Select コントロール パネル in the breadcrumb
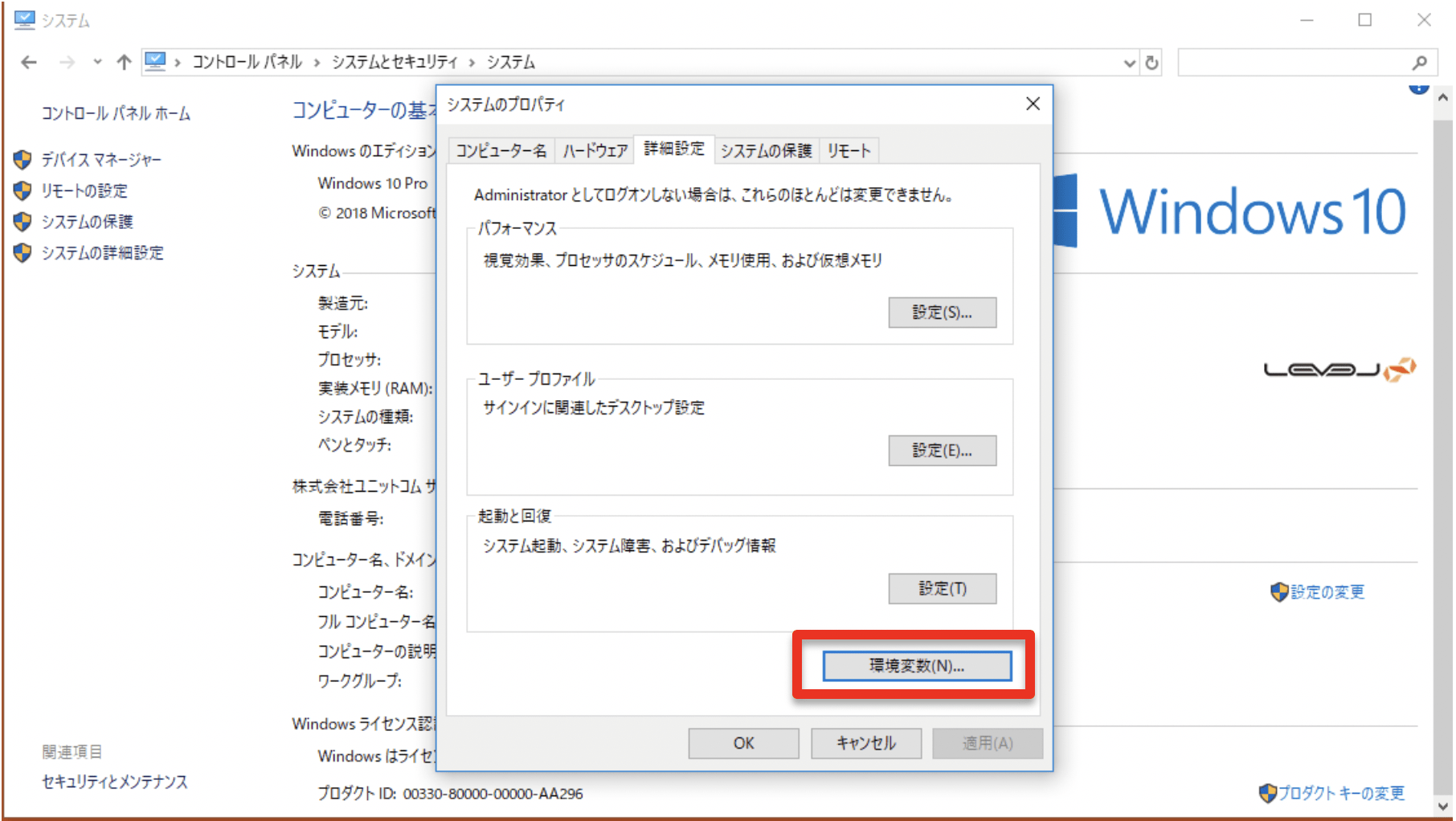The width and height of the screenshot is (1456, 821). (247, 62)
